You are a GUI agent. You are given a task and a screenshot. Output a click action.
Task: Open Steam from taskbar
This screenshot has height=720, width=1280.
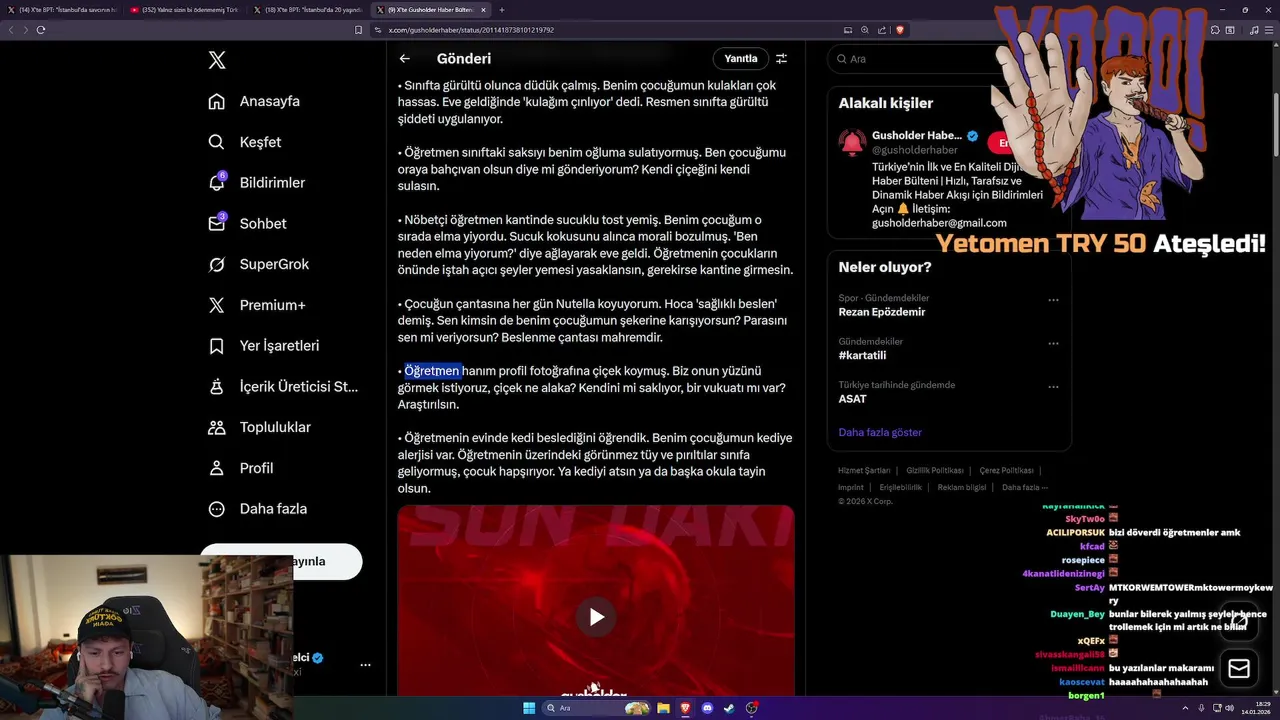(729, 708)
